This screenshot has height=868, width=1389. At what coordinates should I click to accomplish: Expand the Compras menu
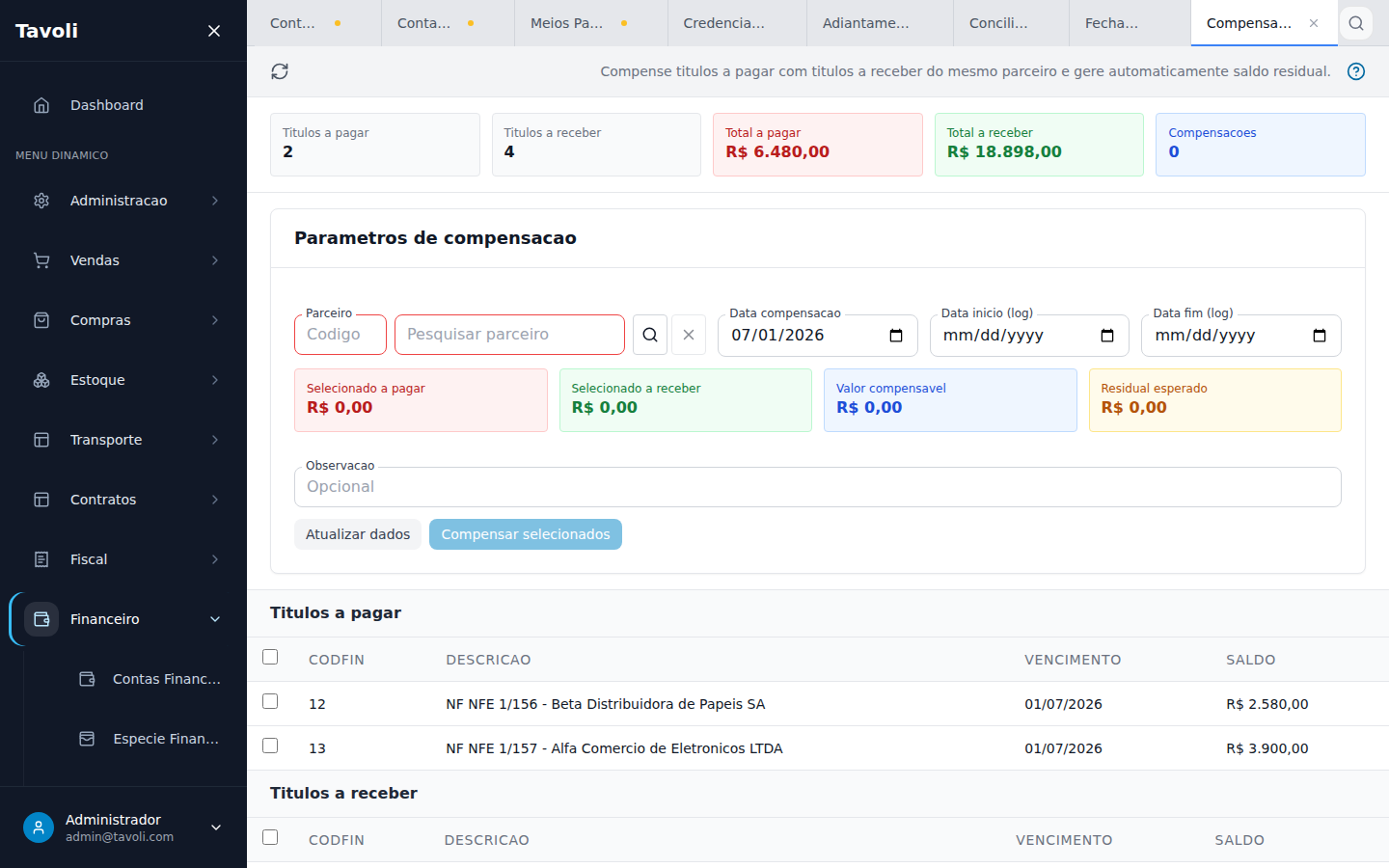[x=215, y=320]
